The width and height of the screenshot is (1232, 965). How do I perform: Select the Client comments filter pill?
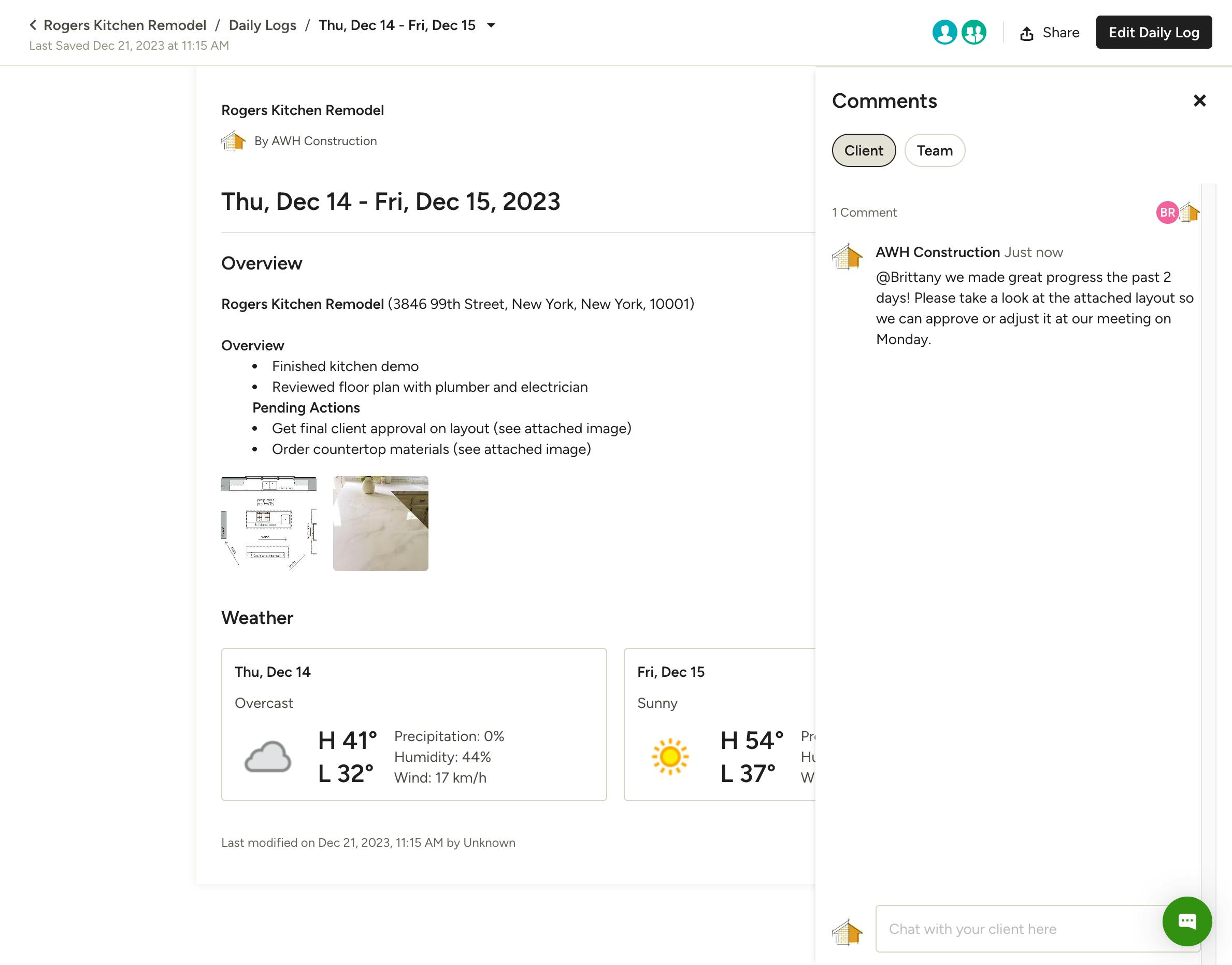point(863,150)
